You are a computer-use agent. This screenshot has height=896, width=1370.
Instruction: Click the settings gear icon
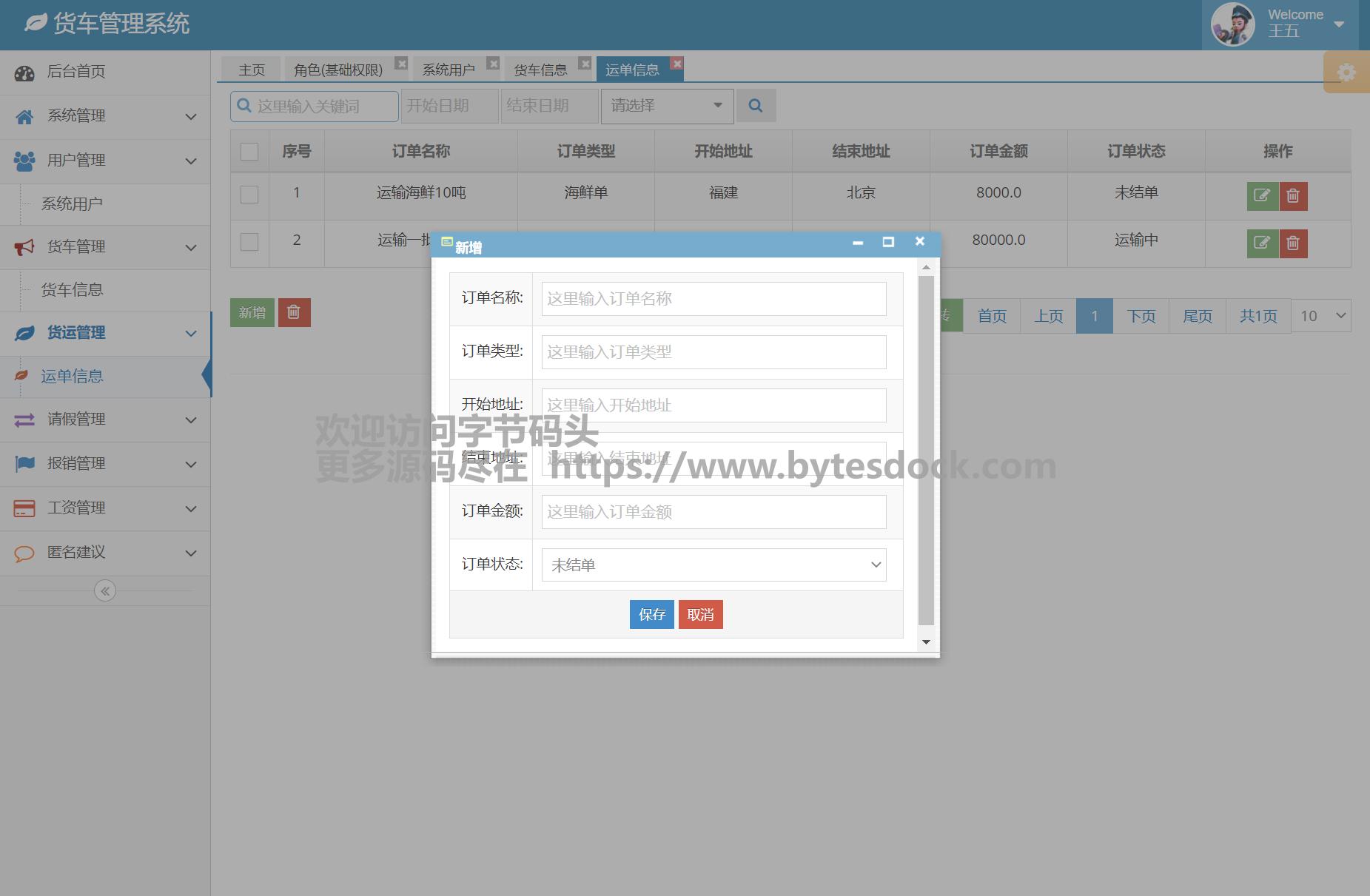pyautogui.click(x=1346, y=73)
